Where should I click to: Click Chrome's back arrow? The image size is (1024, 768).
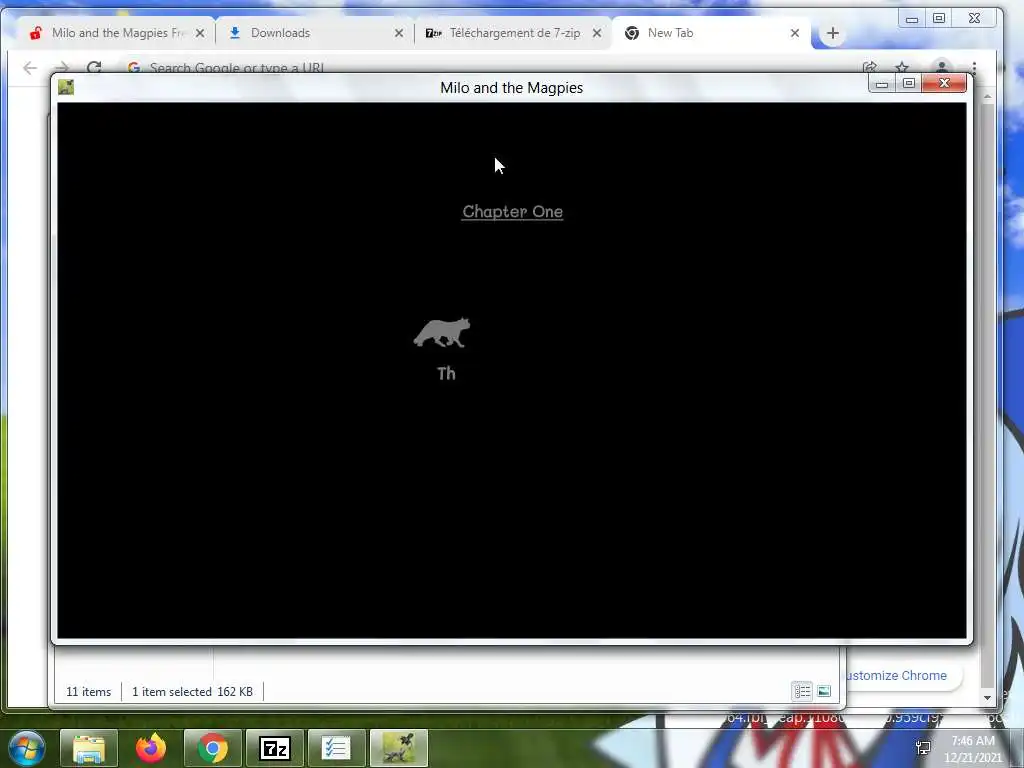(30, 68)
